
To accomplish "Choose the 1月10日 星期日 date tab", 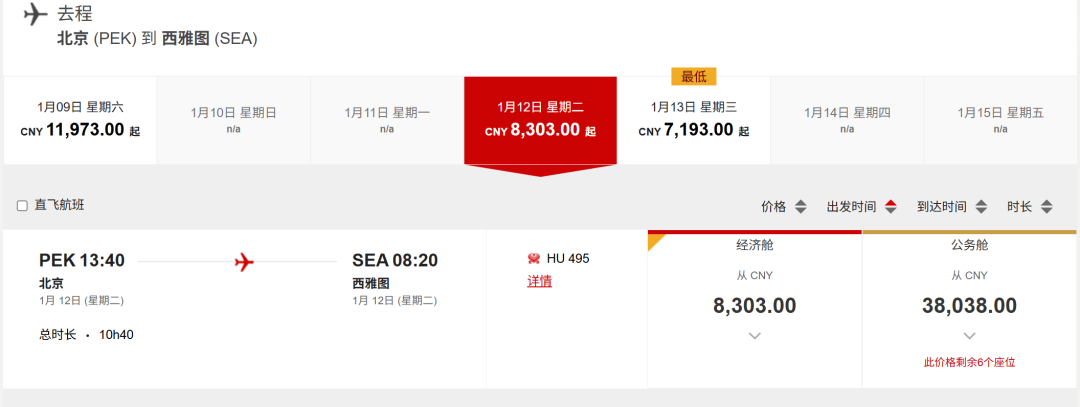I will pyautogui.click(x=233, y=121).
